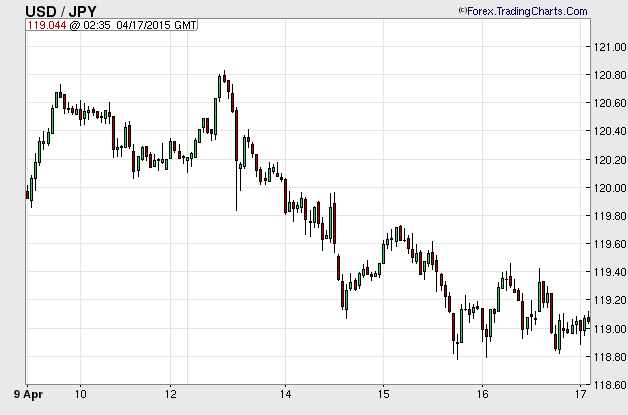The width and height of the screenshot is (628, 415).
Task: Click the 119.80 price axis label
Action: [610, 216]
